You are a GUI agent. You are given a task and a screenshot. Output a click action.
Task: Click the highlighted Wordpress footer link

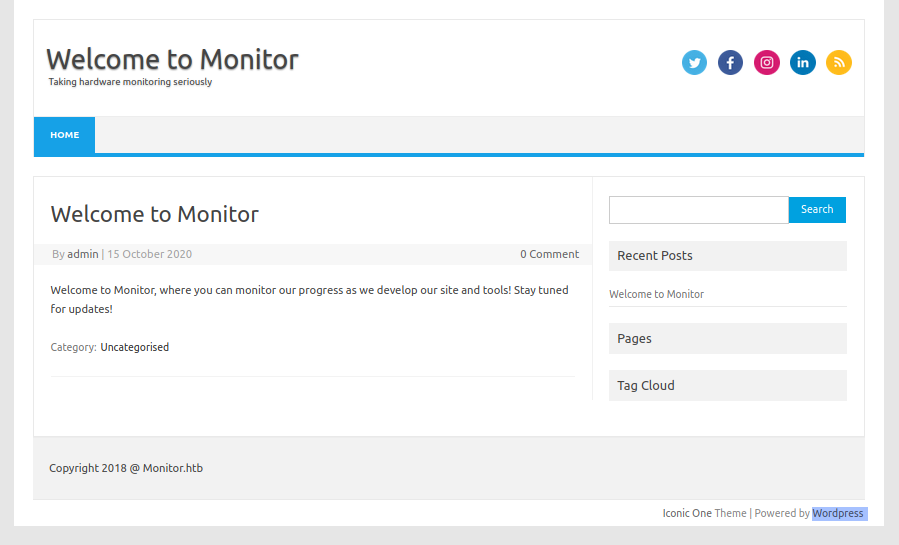coord(837,513)
